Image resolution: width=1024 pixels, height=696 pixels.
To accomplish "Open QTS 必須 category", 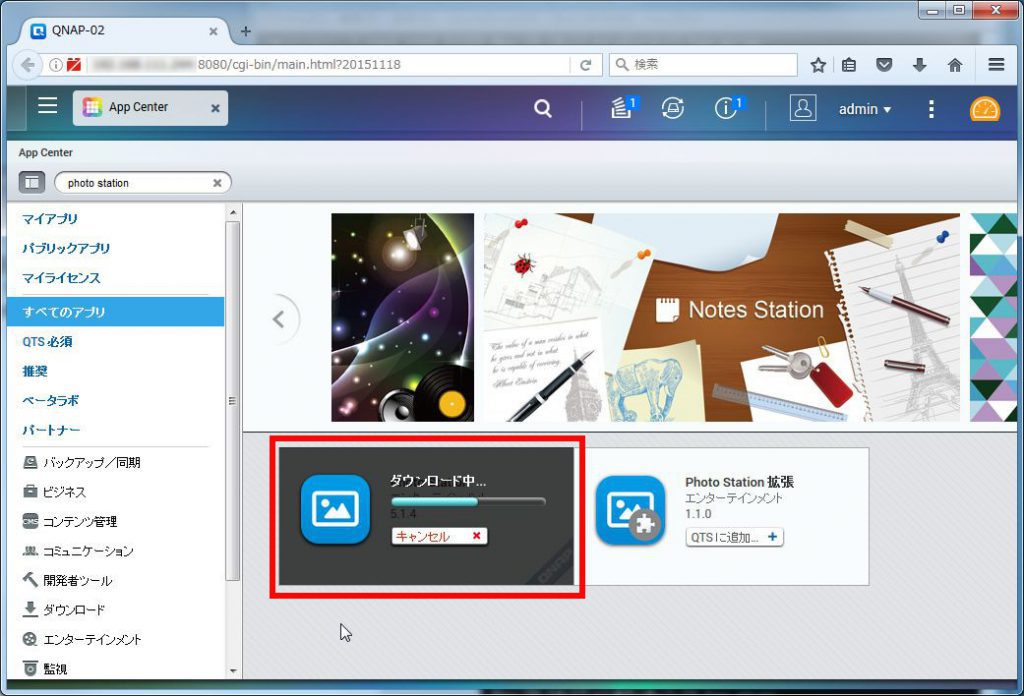I will coord(47,341).
